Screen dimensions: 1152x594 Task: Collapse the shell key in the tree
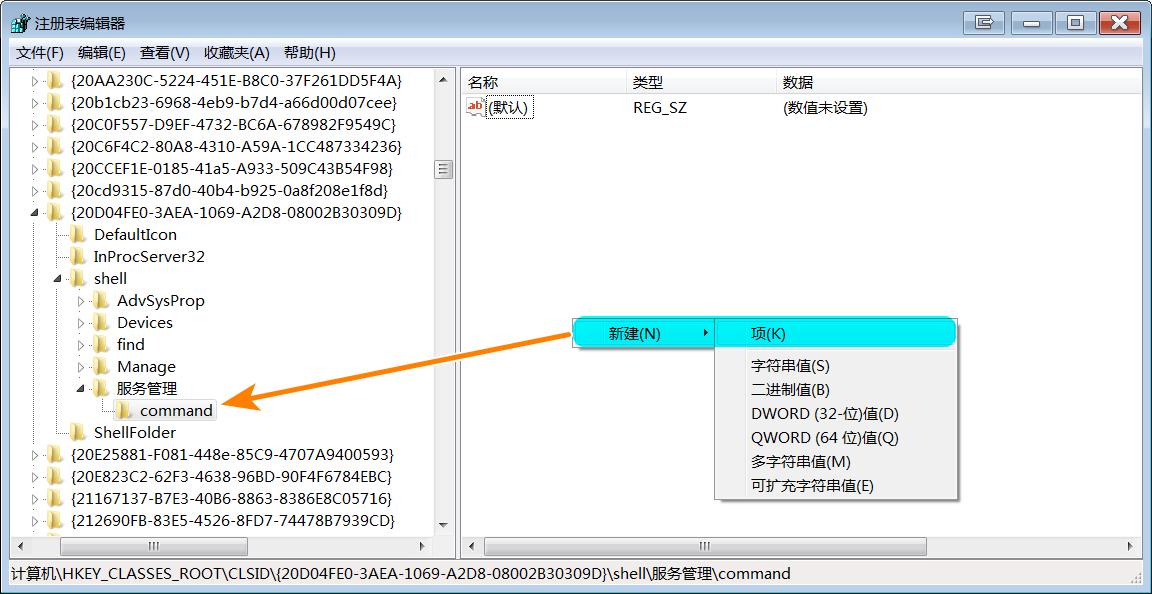pos(57,278)
